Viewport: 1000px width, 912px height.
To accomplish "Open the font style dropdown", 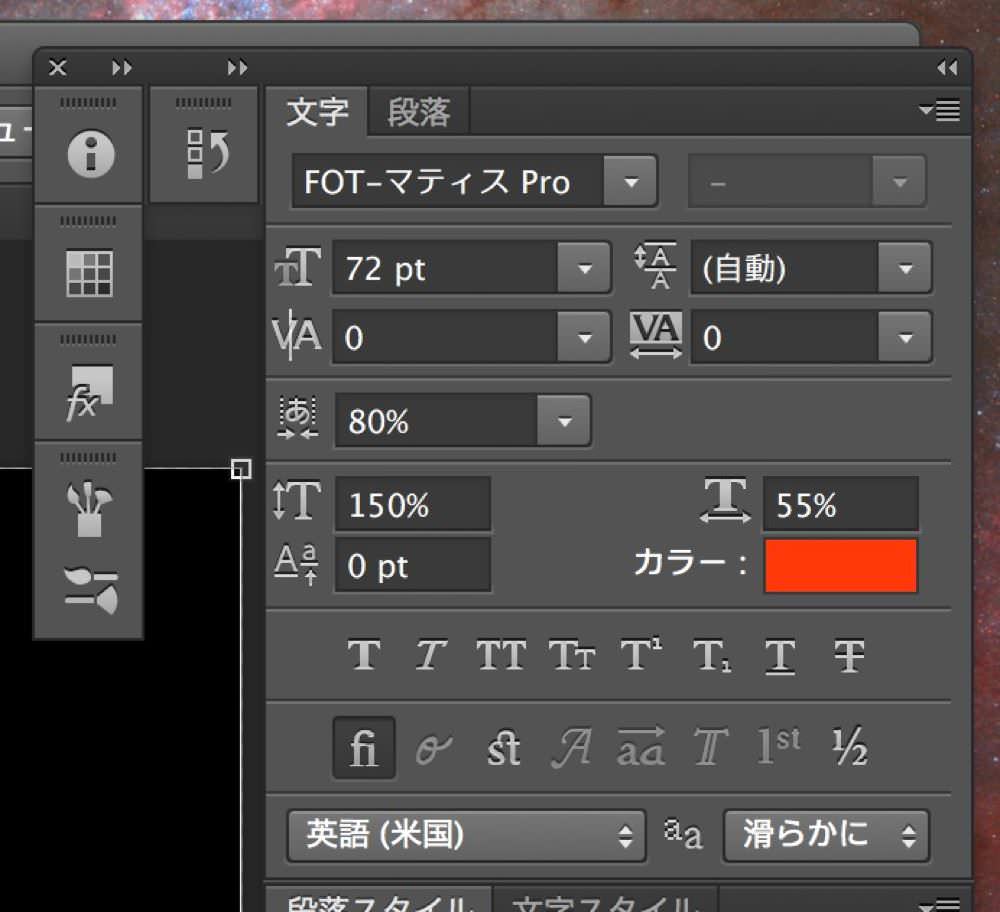I will click(x=899, y=182).
